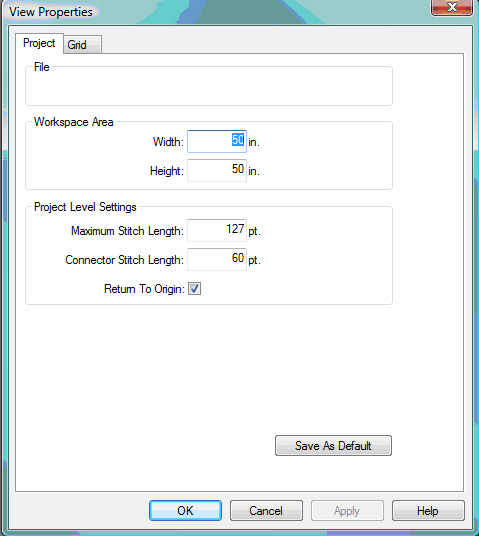Viewport: 479px width, 536px height.
Task: Click the Maximum Stitch Length label
Action: [127, 231]
